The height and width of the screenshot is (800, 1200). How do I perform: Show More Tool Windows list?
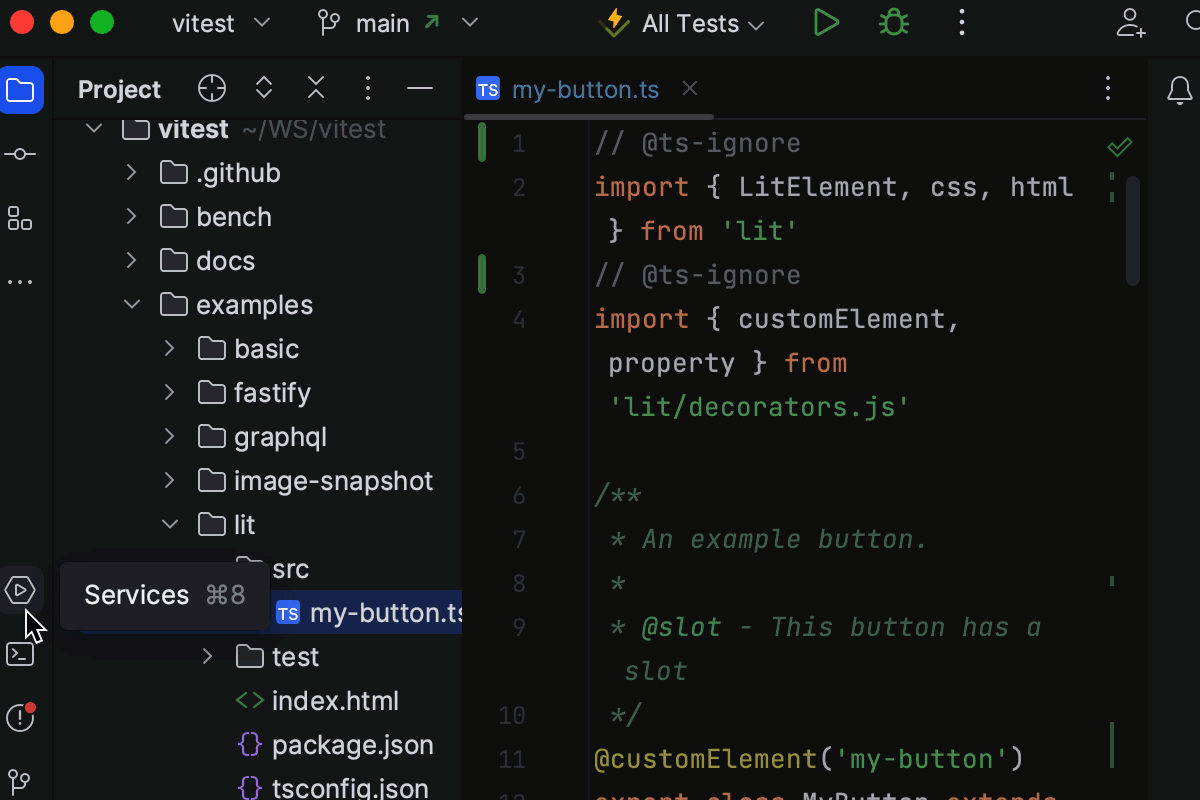pos(21,281)
